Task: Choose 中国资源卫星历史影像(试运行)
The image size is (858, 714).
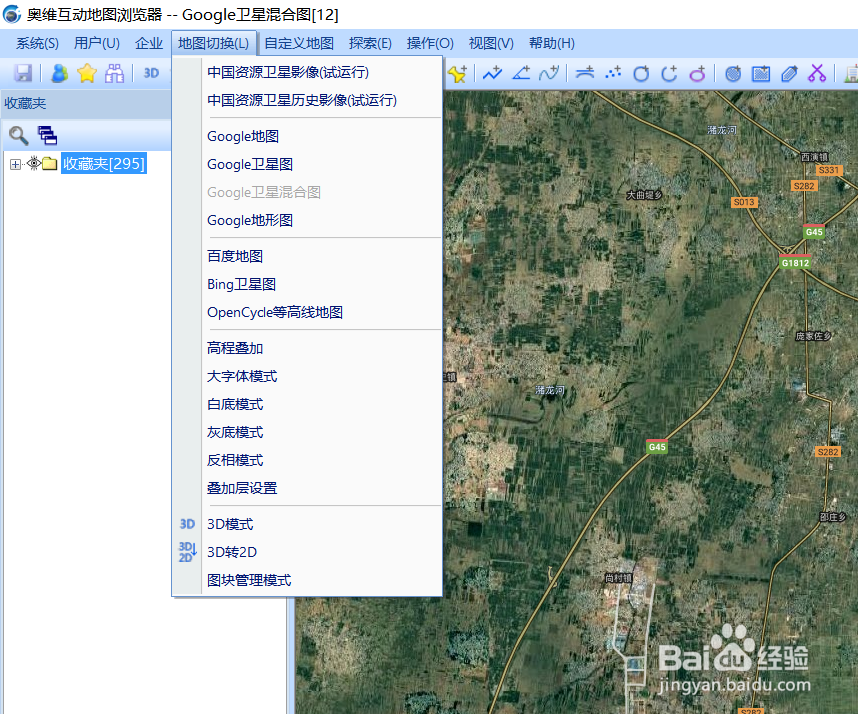Action: click(322, 100)
